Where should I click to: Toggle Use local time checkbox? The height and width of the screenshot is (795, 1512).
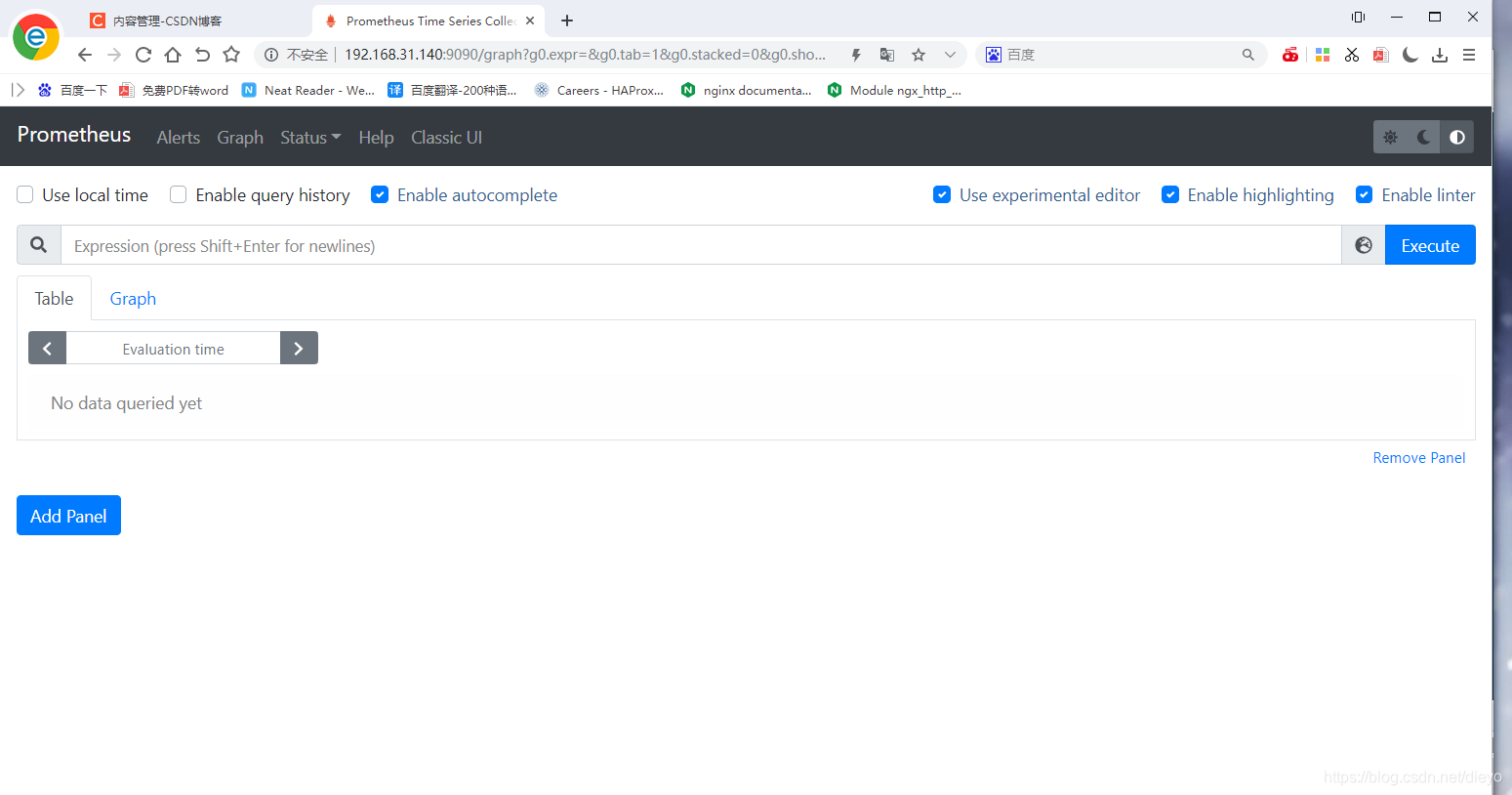point(25,194)
